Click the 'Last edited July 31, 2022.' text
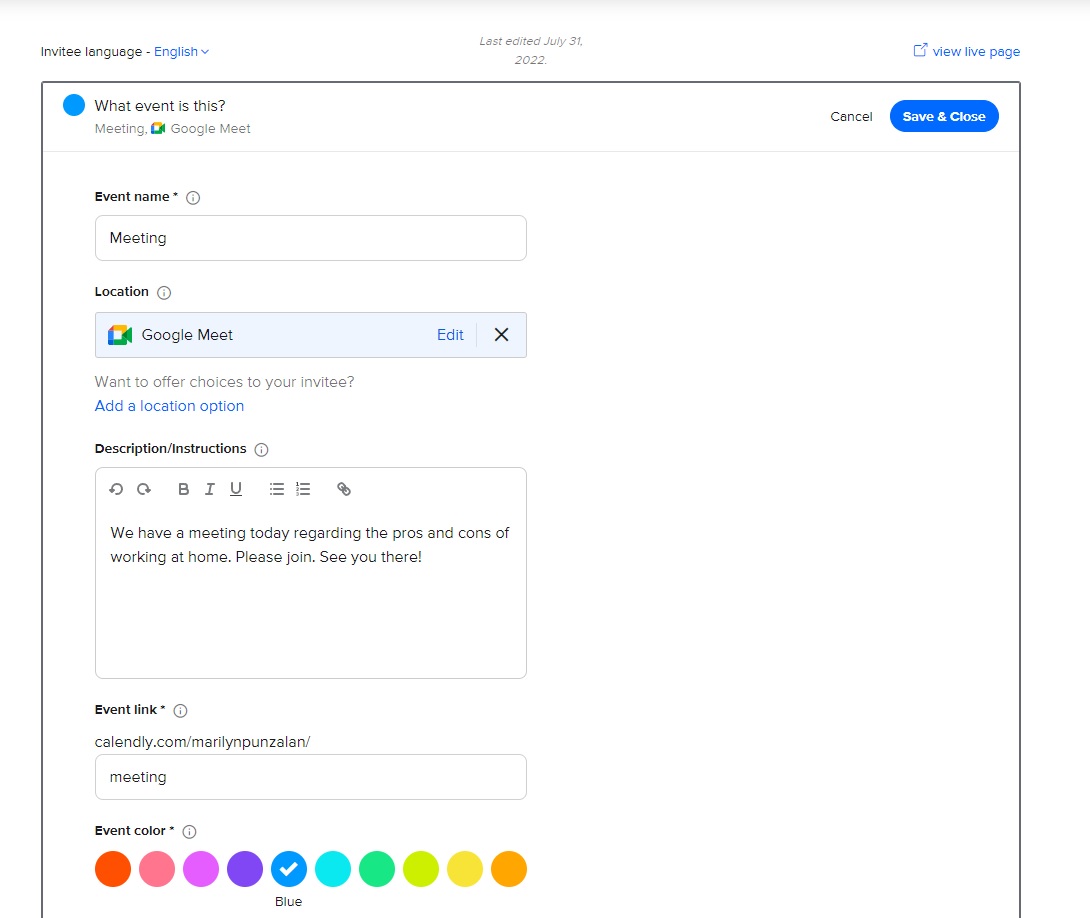The image size is (1090, 918). click(x=531, y=51)
